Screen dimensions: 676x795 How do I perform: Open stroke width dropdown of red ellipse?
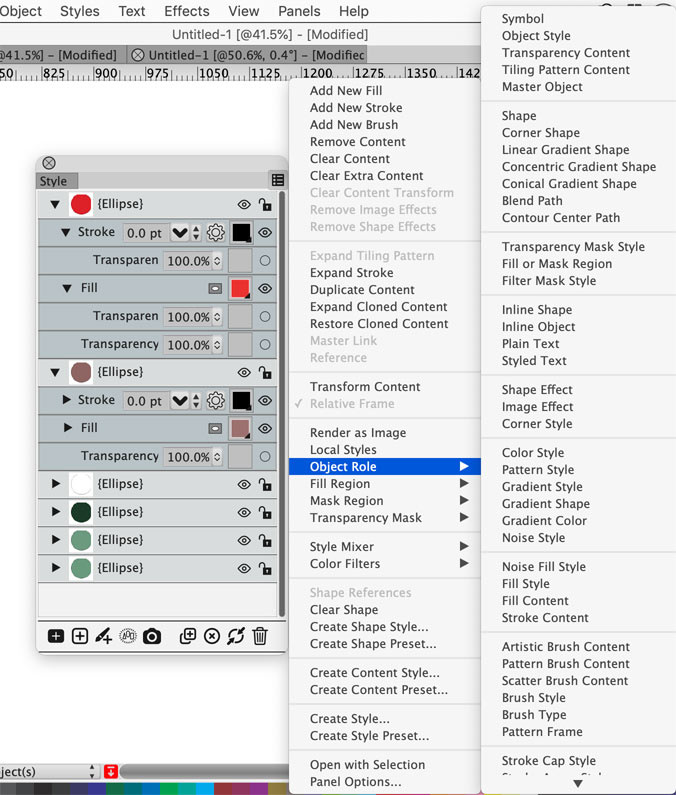180,233
